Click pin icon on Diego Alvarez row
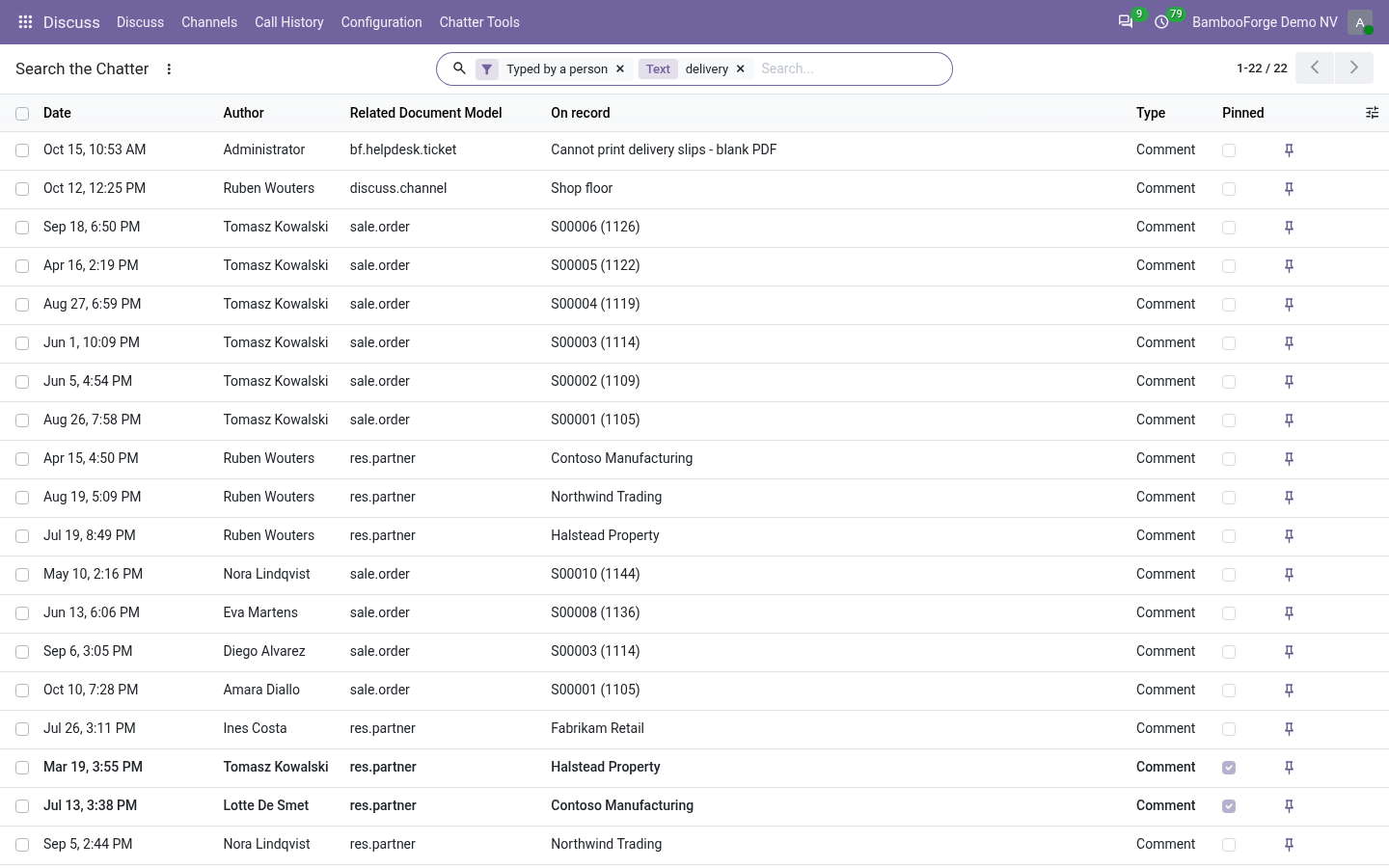This screenshot has width=1389, height=868. [1289, 652]
